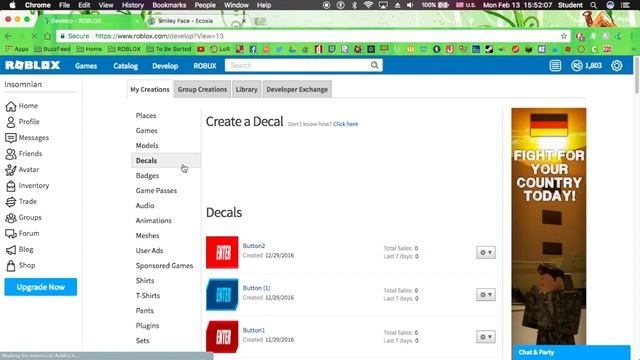Open the Bookmarks menu in menu bar
The image size is (640, 360).
169,5
